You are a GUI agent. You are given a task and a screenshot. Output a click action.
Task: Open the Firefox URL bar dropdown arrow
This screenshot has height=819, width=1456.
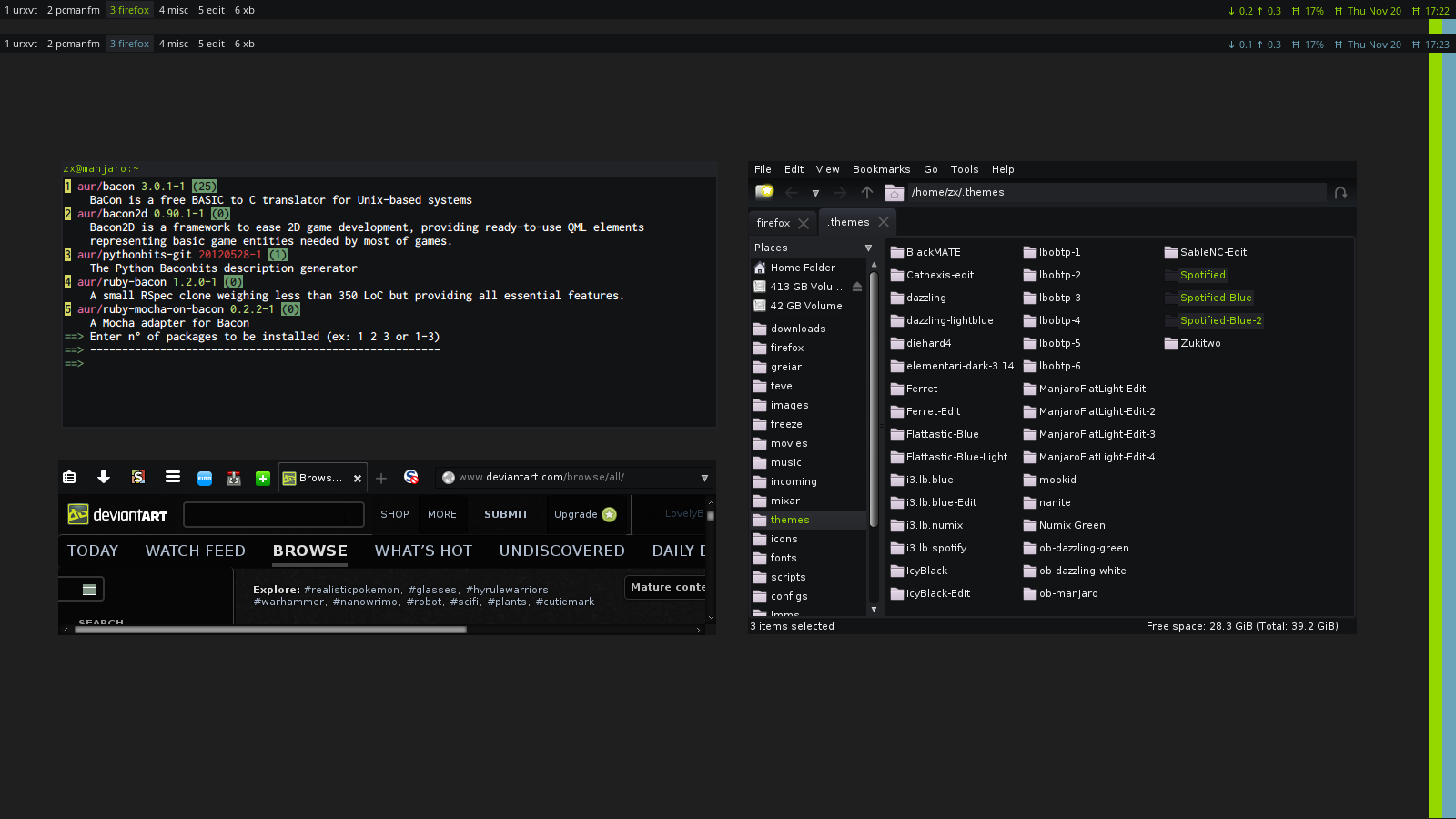click(x=704, y=478)
